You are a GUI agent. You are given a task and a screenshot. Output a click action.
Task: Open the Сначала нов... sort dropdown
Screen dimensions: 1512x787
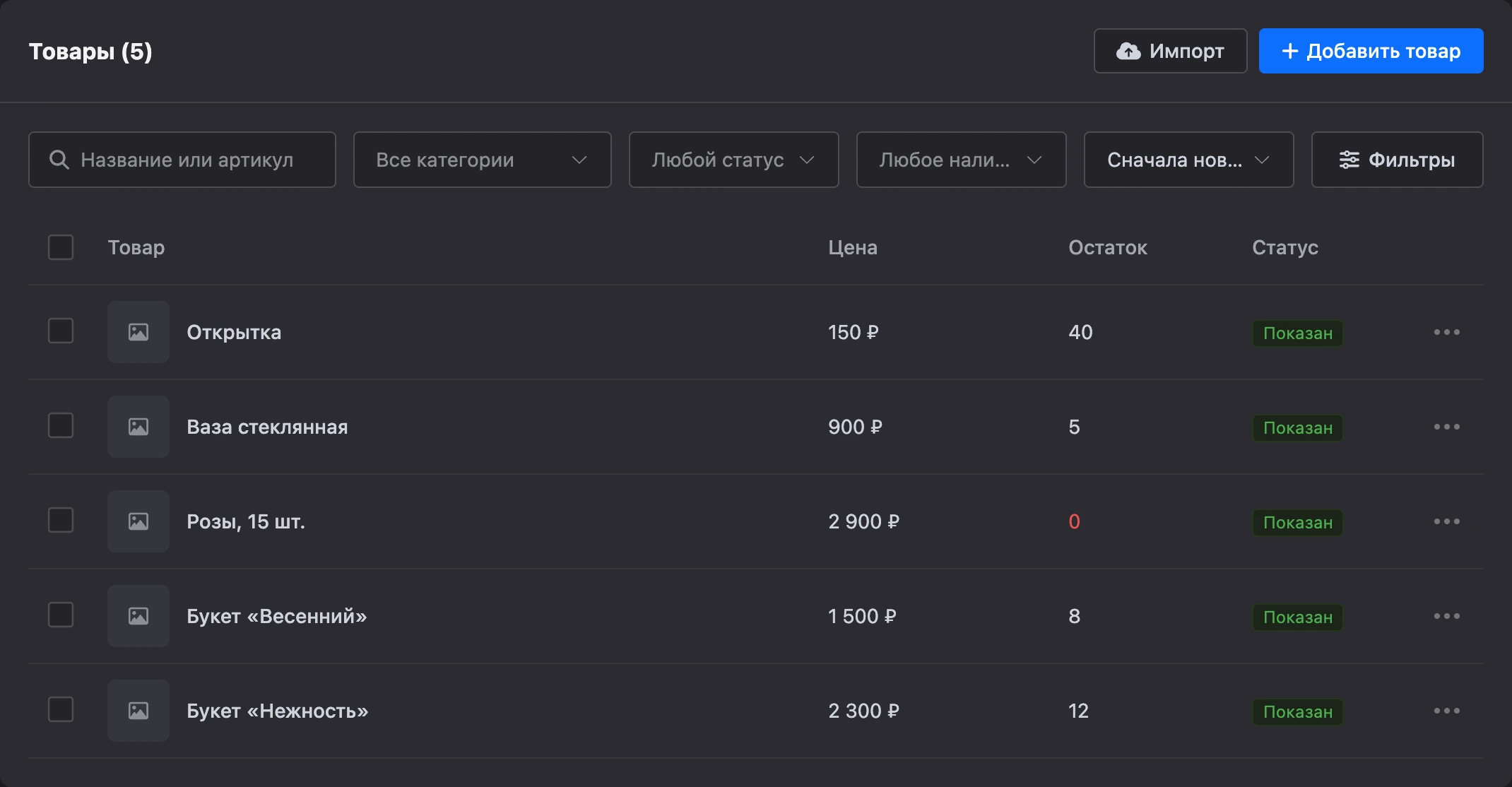(x=1188, y=160)
